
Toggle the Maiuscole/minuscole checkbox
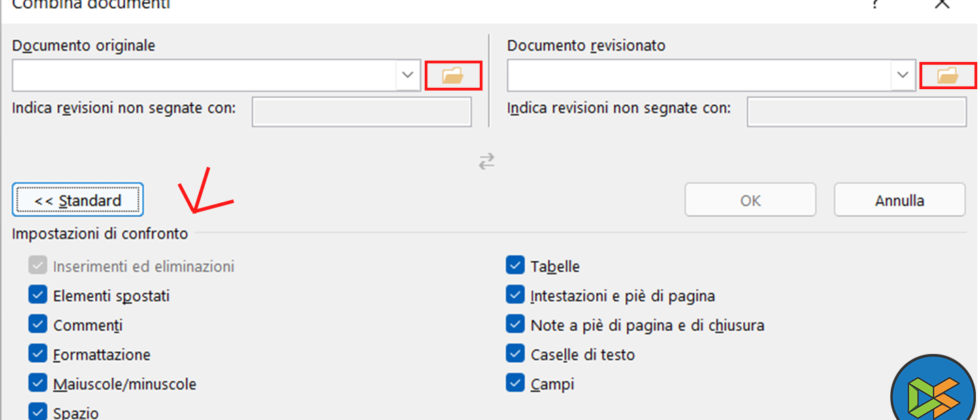pos(38,383)
